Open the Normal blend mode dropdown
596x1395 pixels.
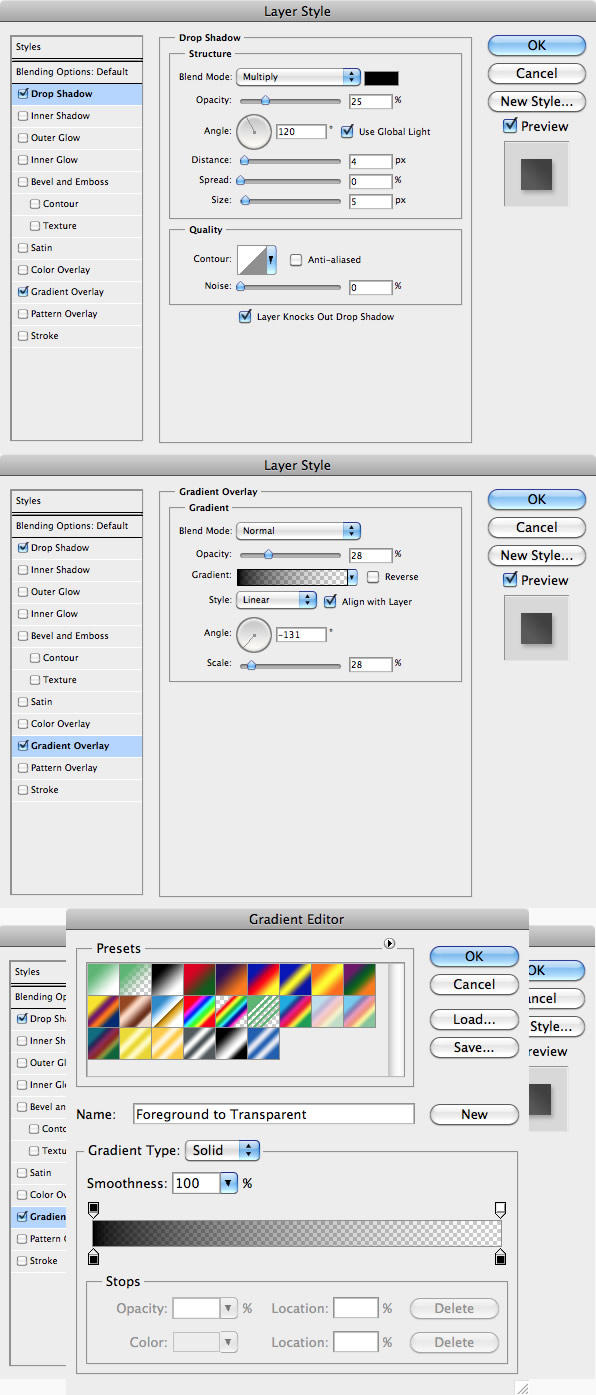pyautogui.click(x=298, y=531)
